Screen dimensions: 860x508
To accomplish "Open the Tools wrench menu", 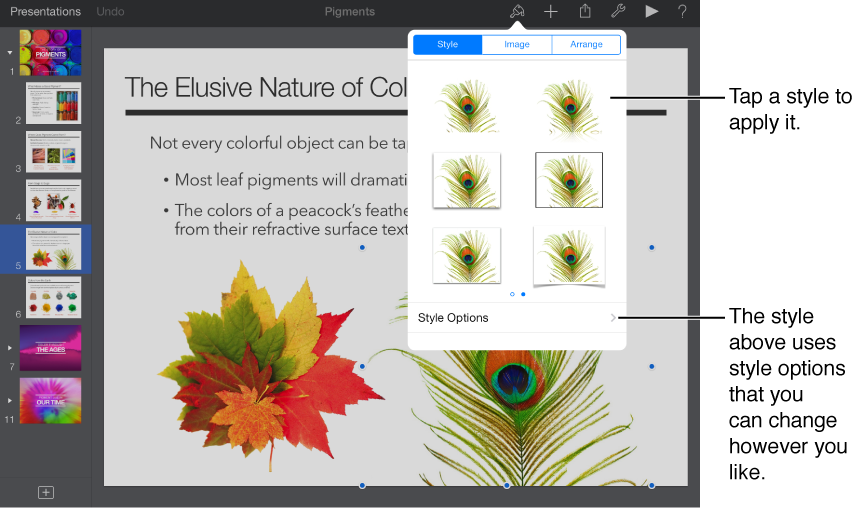I will click(618, 11).
